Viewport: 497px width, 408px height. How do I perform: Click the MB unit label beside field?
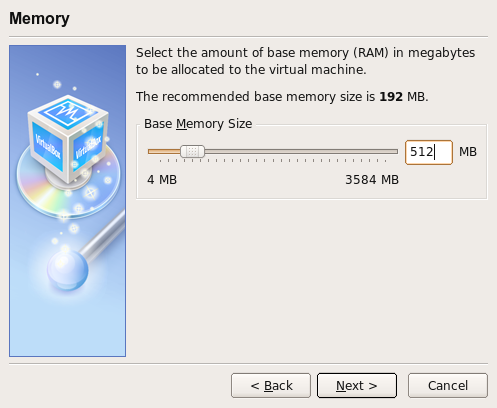[x=468, y=152]
